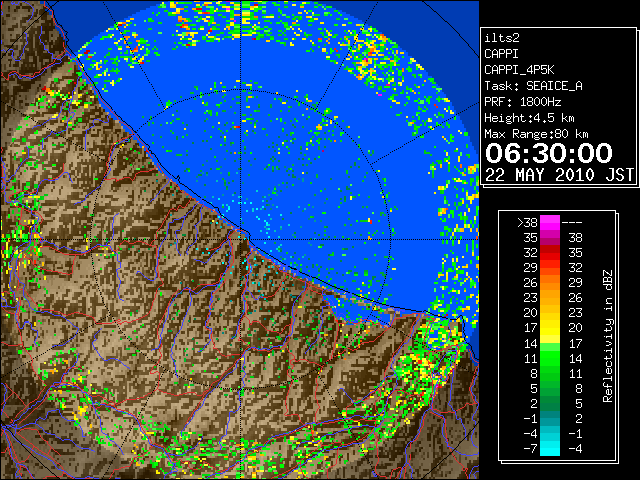The width and height of the screenshot is (640, 480).
Task: Pick the cyan -7 to -4 dBZ swatch
Action: (x=550, y=448)
